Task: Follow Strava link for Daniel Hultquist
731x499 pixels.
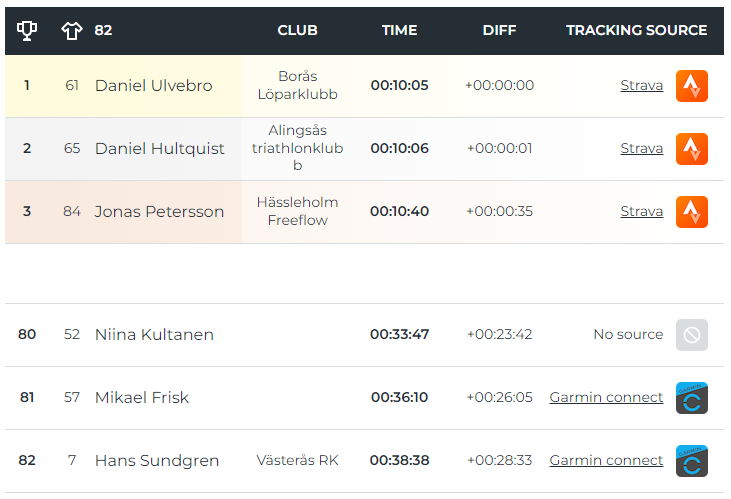Action: pyautogui.click(x=641, y=148)
